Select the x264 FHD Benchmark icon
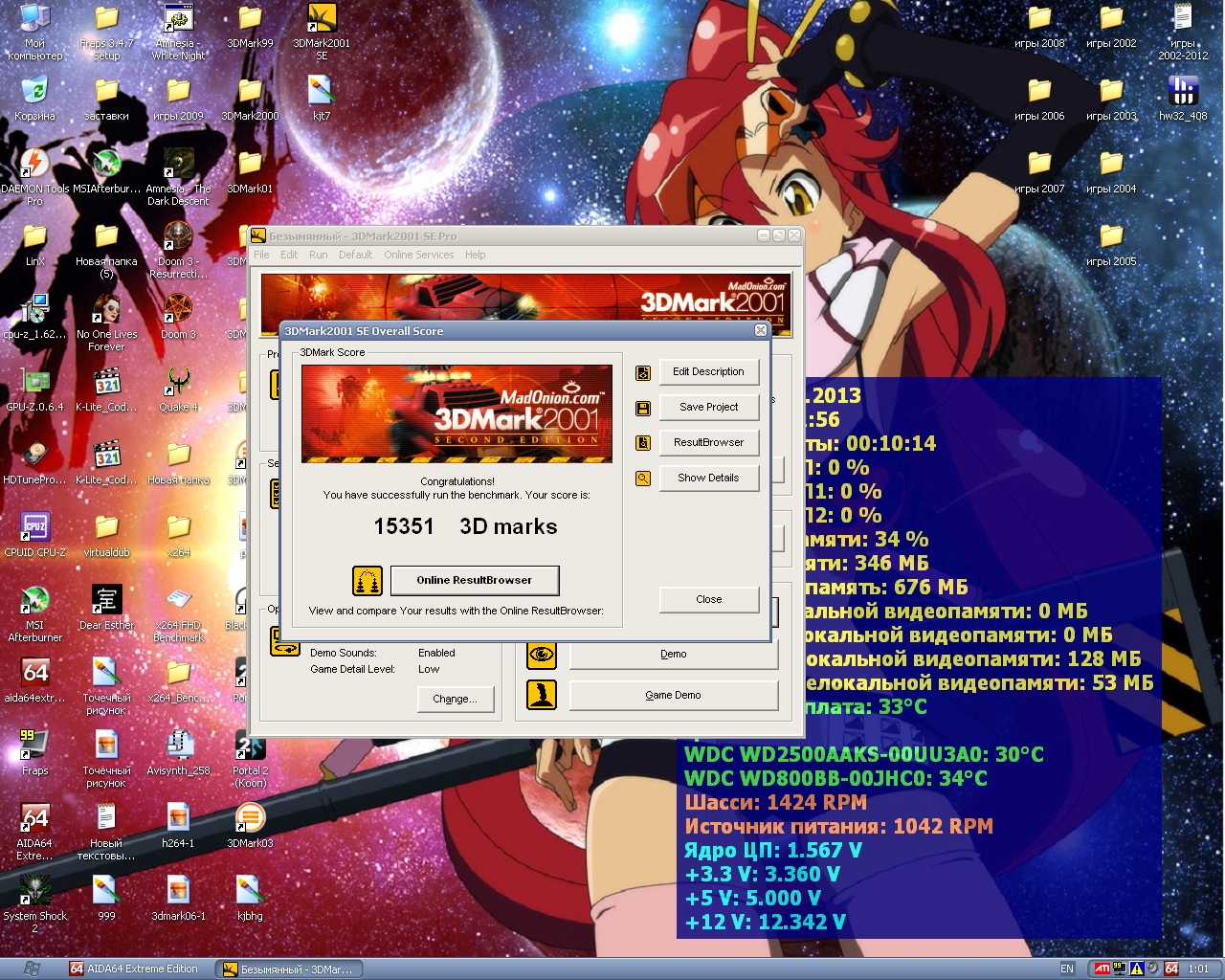The width and height of the screenshot is (1225, 980). [x=178, y=614]
